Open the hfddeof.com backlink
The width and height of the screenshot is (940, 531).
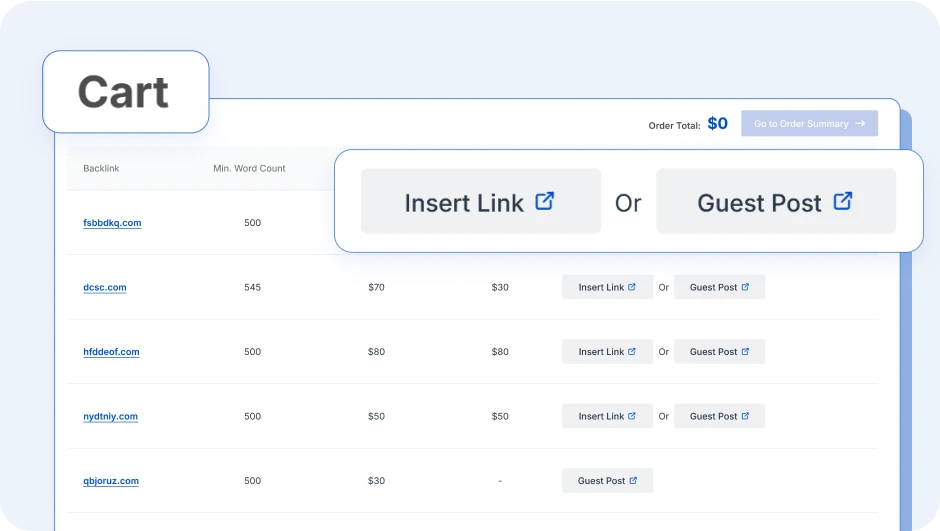click(112, 352)
